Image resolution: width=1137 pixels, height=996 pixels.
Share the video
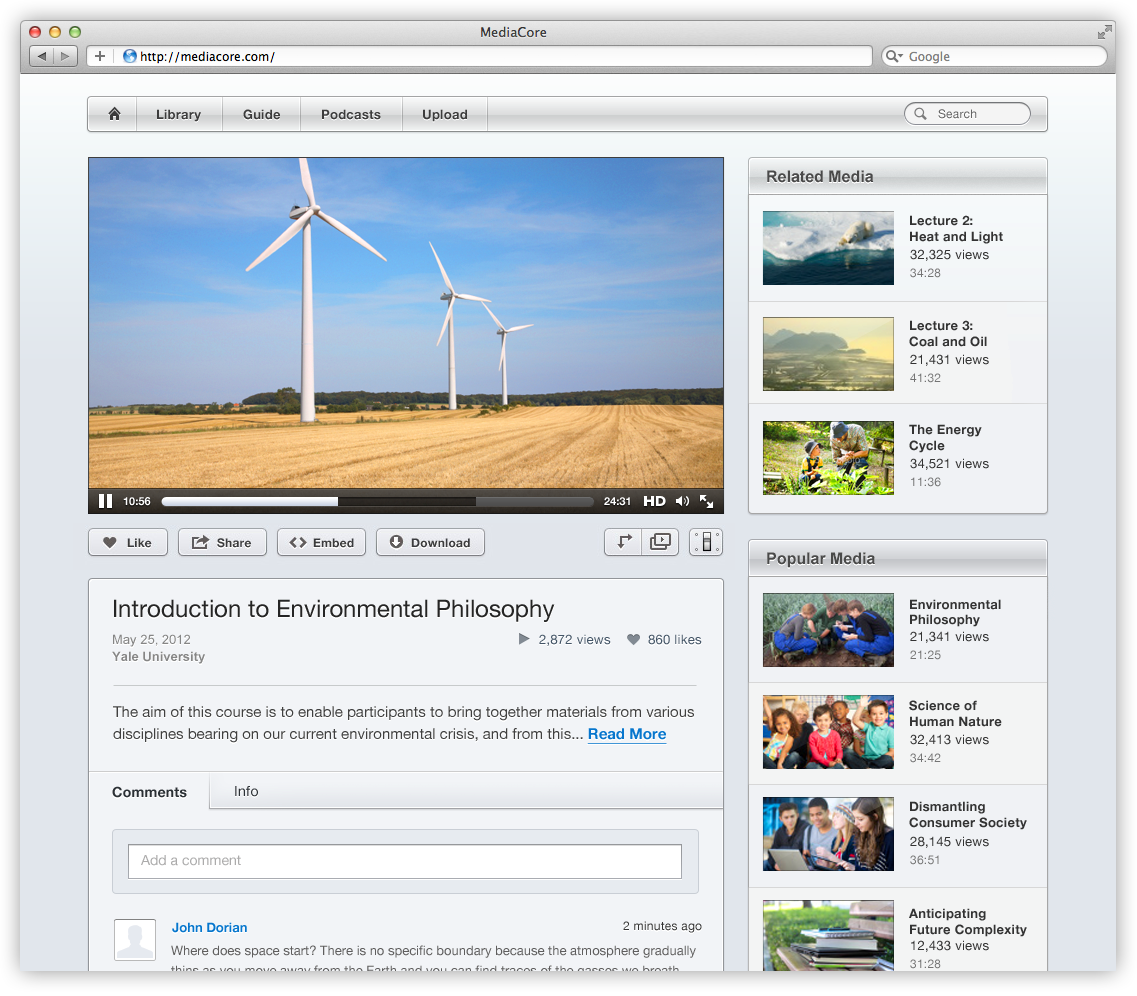click(x=222, y=542)
